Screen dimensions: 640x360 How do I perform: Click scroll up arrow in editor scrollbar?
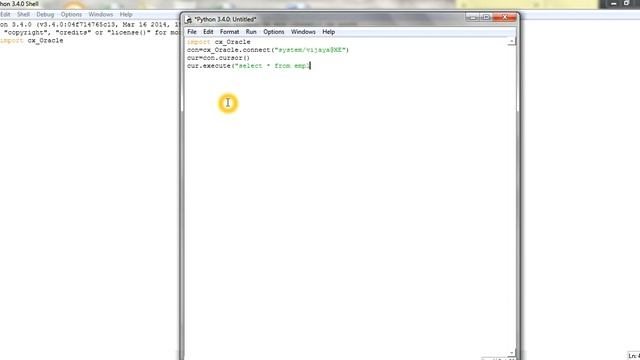(511, 41)
